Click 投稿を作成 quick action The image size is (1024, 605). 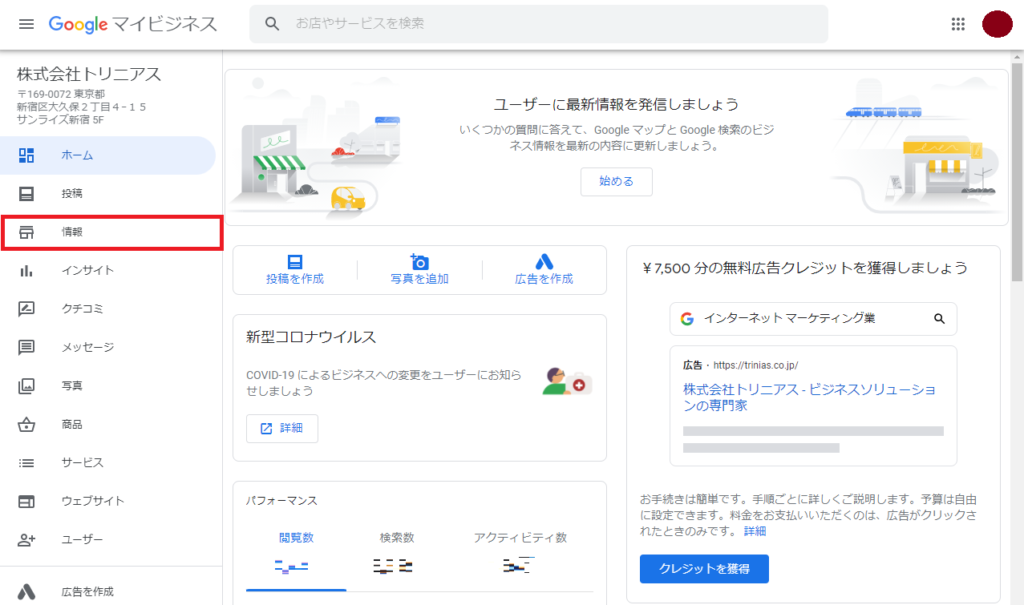click(x=295, y=270)
